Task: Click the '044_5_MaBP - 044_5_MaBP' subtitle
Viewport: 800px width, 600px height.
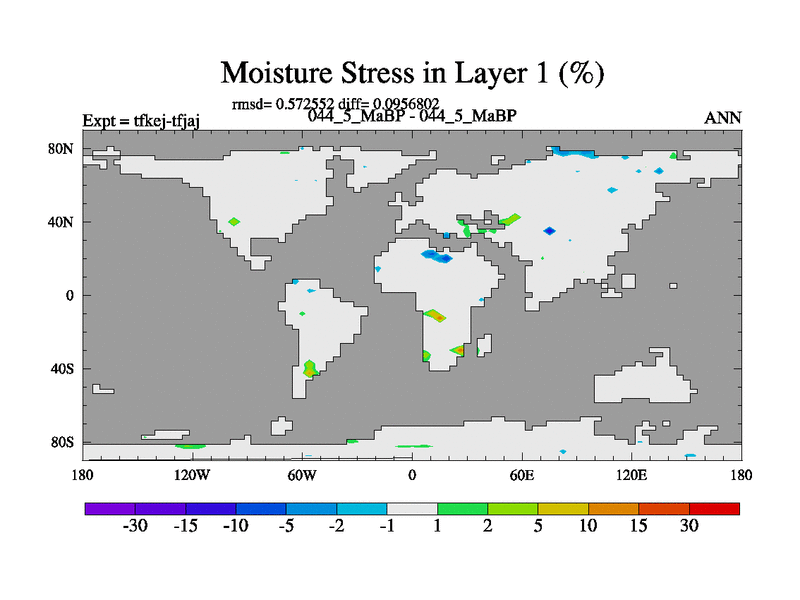Action: pyautogui.click(x=412, y=116)
